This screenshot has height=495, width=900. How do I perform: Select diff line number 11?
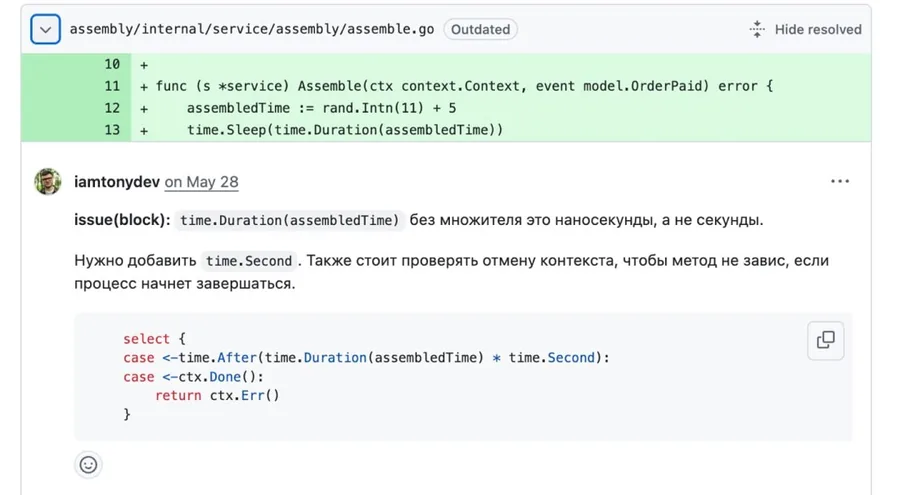(112, 86)
